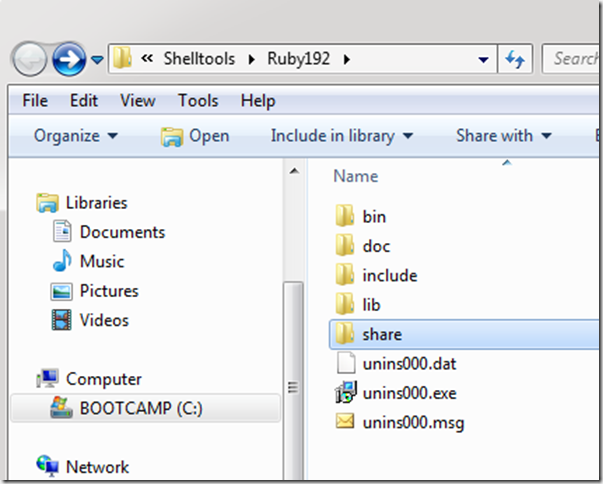Open the Videos library icon
This screenshot has width=603, height=484.
63,321
